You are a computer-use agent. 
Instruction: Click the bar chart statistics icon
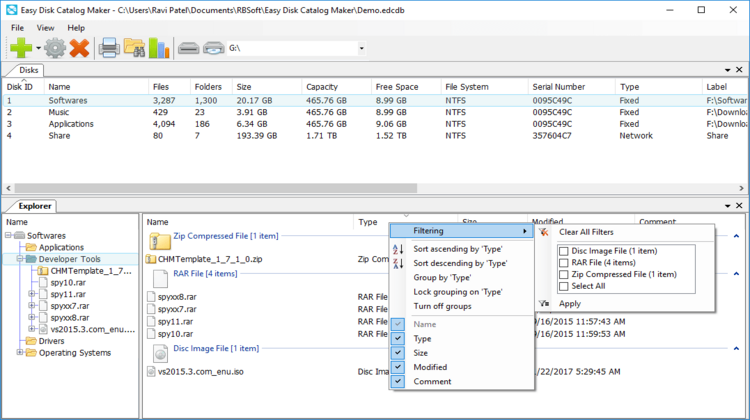(159, 47)
